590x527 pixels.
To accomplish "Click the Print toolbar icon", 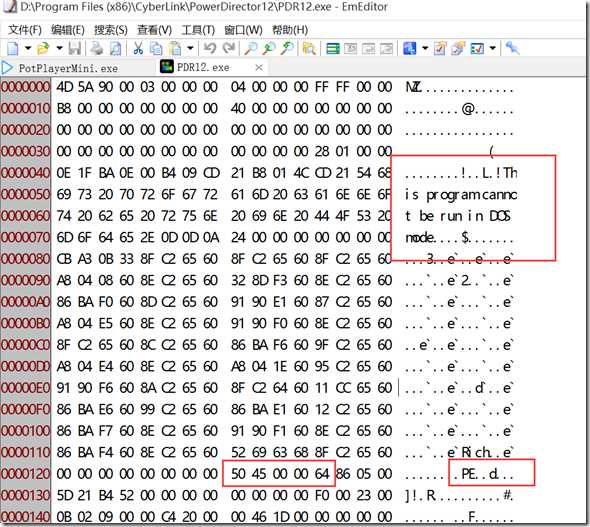I will (x=97, y=48).
